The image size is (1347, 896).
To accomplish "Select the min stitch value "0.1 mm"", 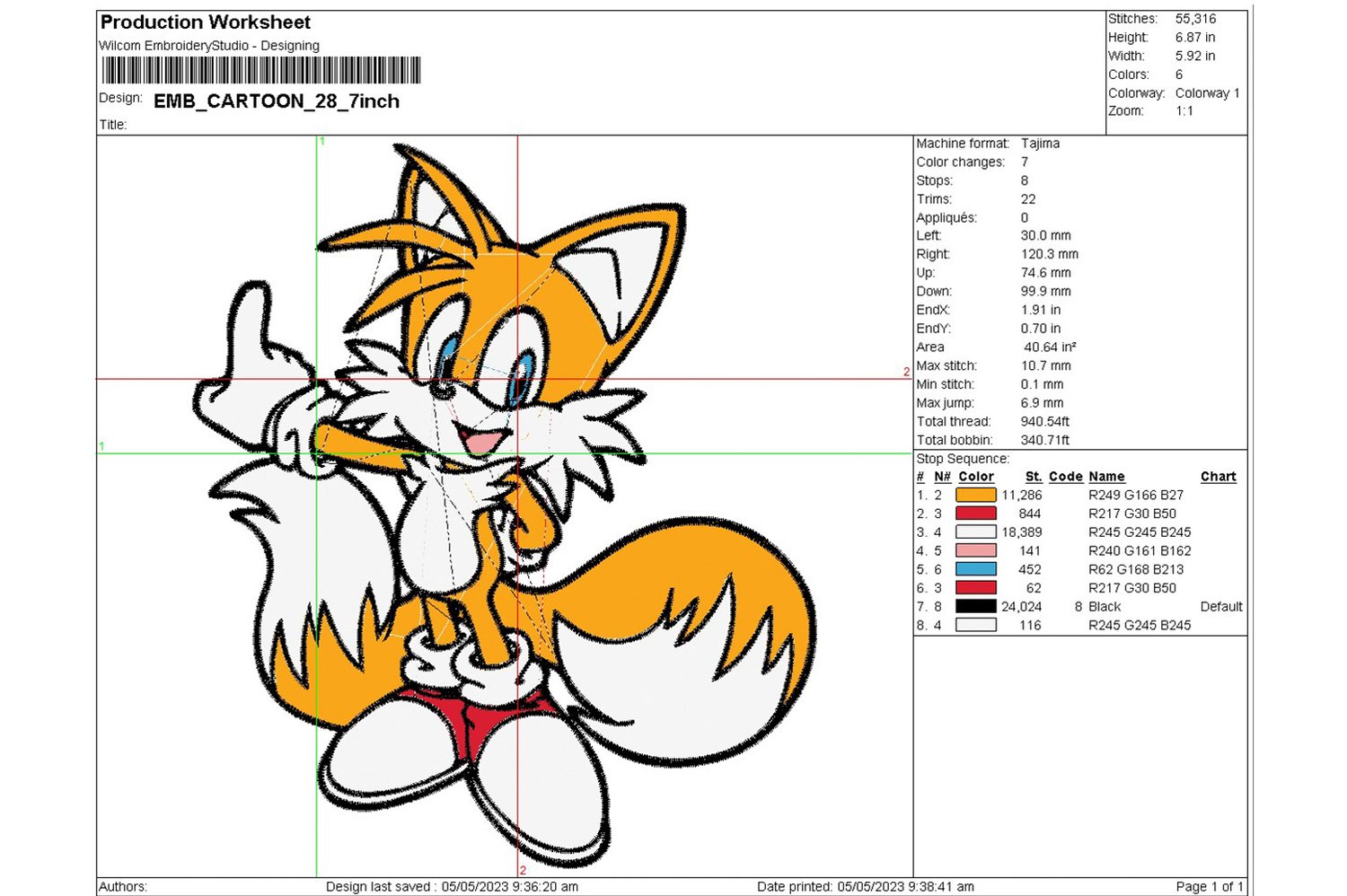I will tap(1042, 384).
